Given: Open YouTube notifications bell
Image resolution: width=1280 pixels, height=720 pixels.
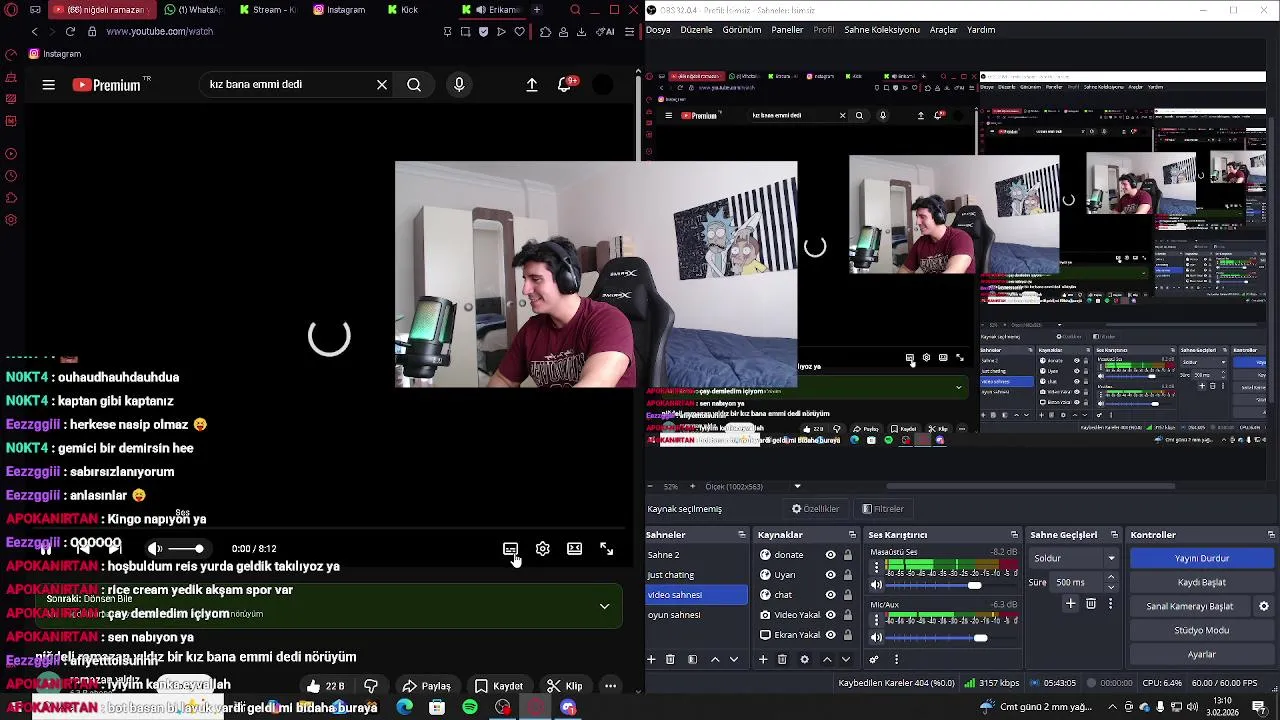Looking at the screenshot, I should pos(565,85).
